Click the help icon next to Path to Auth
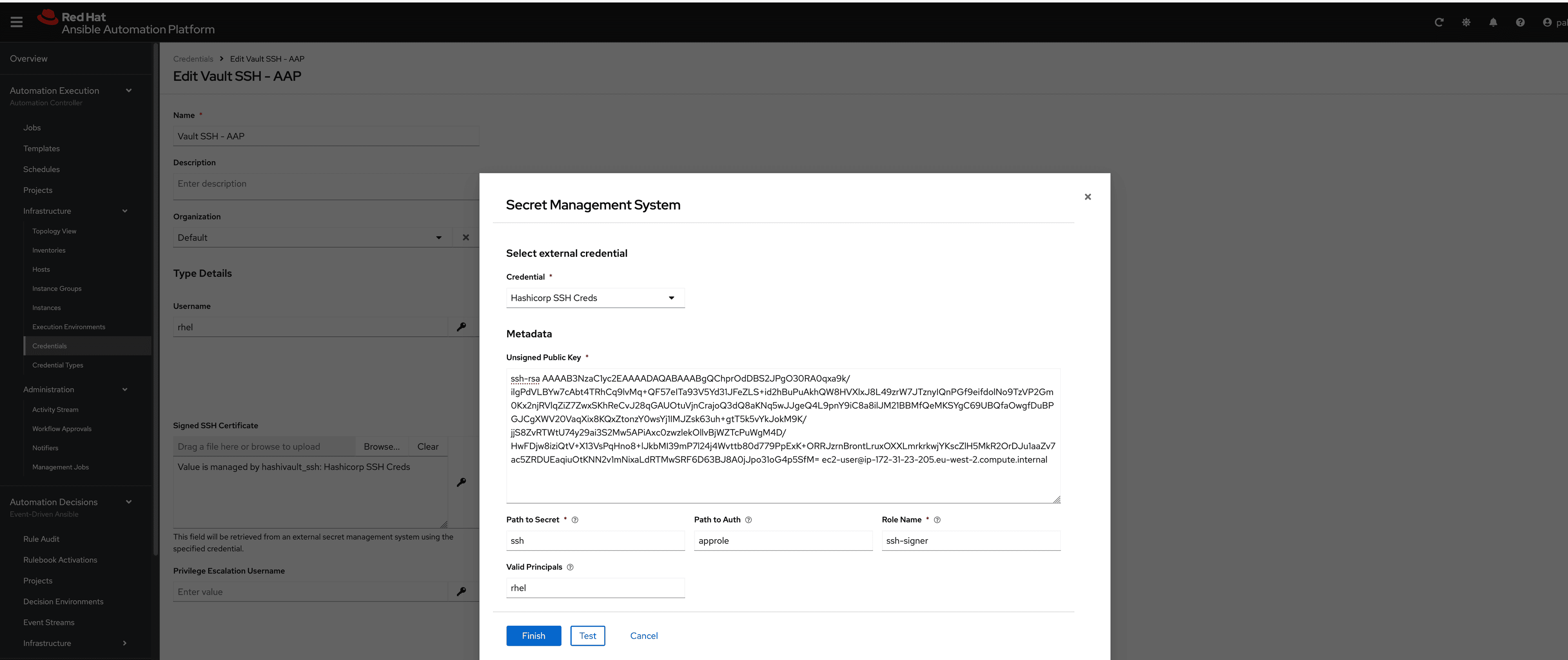This screenshot has width=1568, height=660. coord(748,520)
